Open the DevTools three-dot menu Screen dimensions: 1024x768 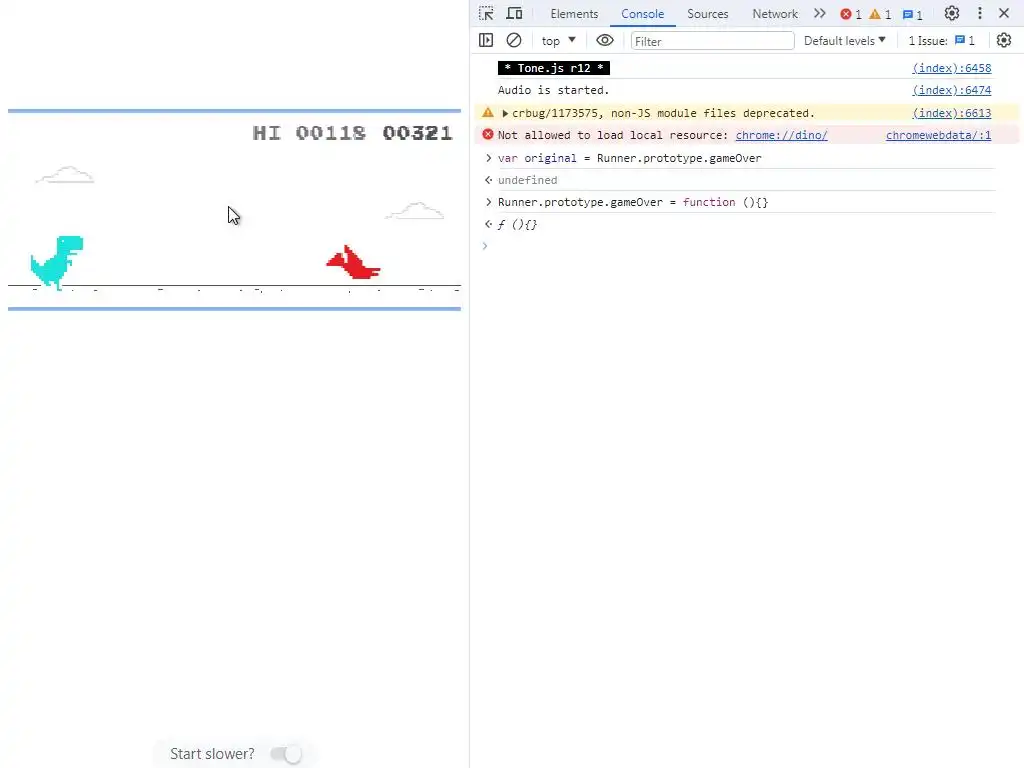click(980, 13)
